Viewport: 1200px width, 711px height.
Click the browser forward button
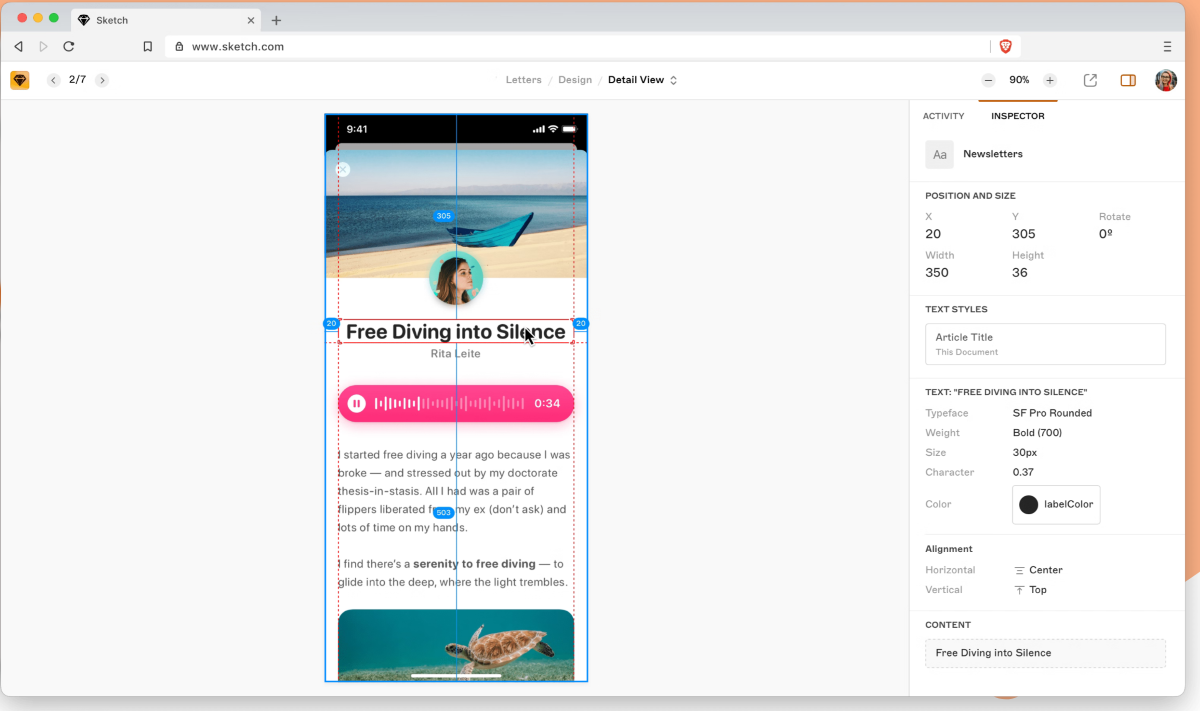[43, 46]
